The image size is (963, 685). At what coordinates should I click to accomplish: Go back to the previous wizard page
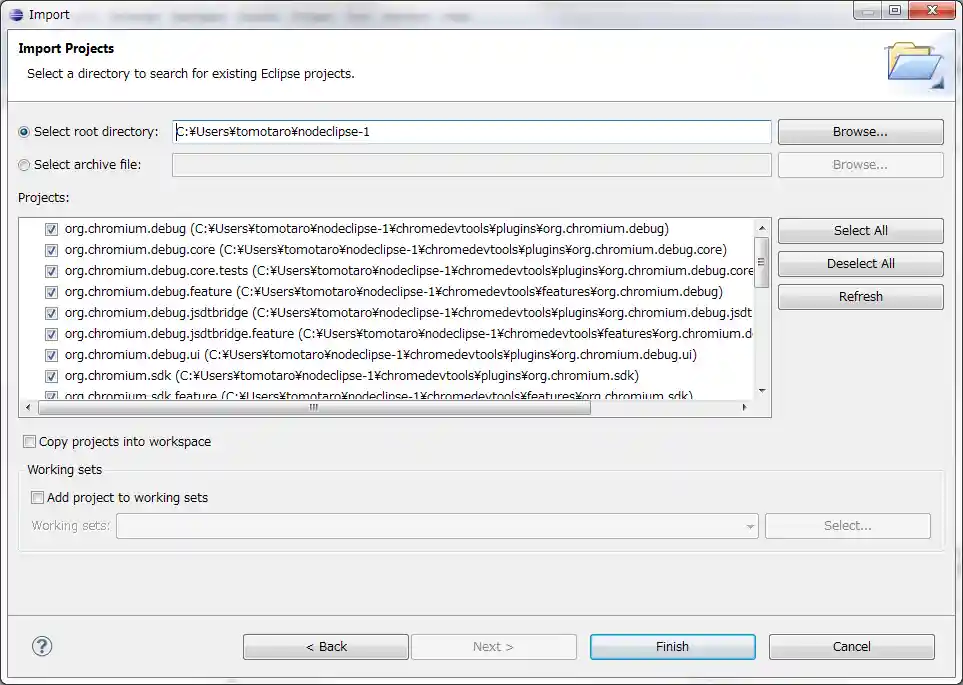325,646
